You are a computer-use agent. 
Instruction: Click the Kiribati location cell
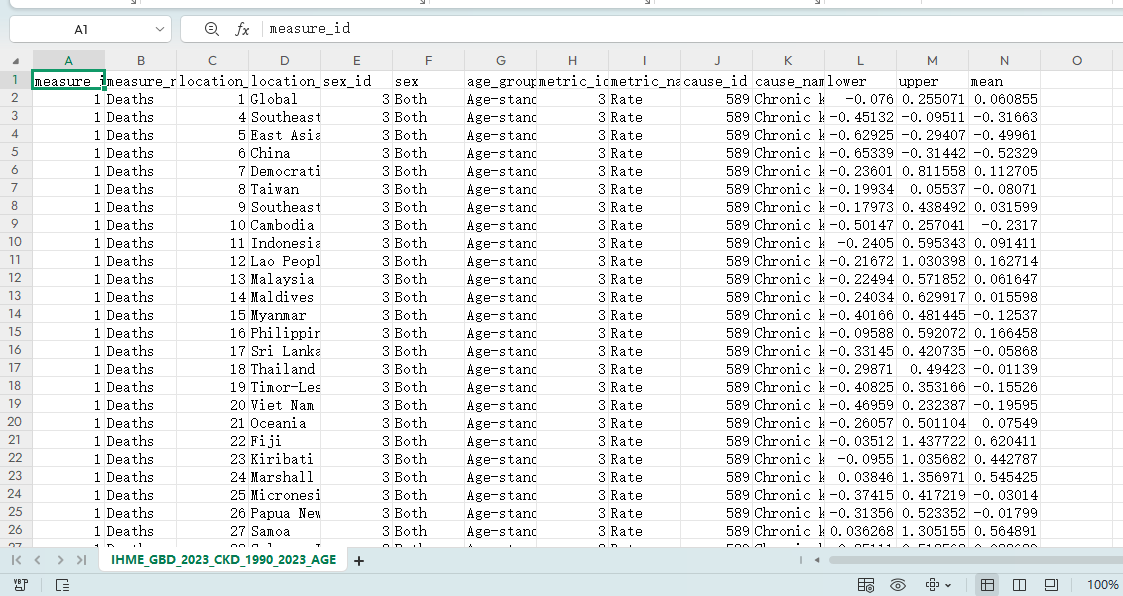pyautogui.click(x=284, y=459)
